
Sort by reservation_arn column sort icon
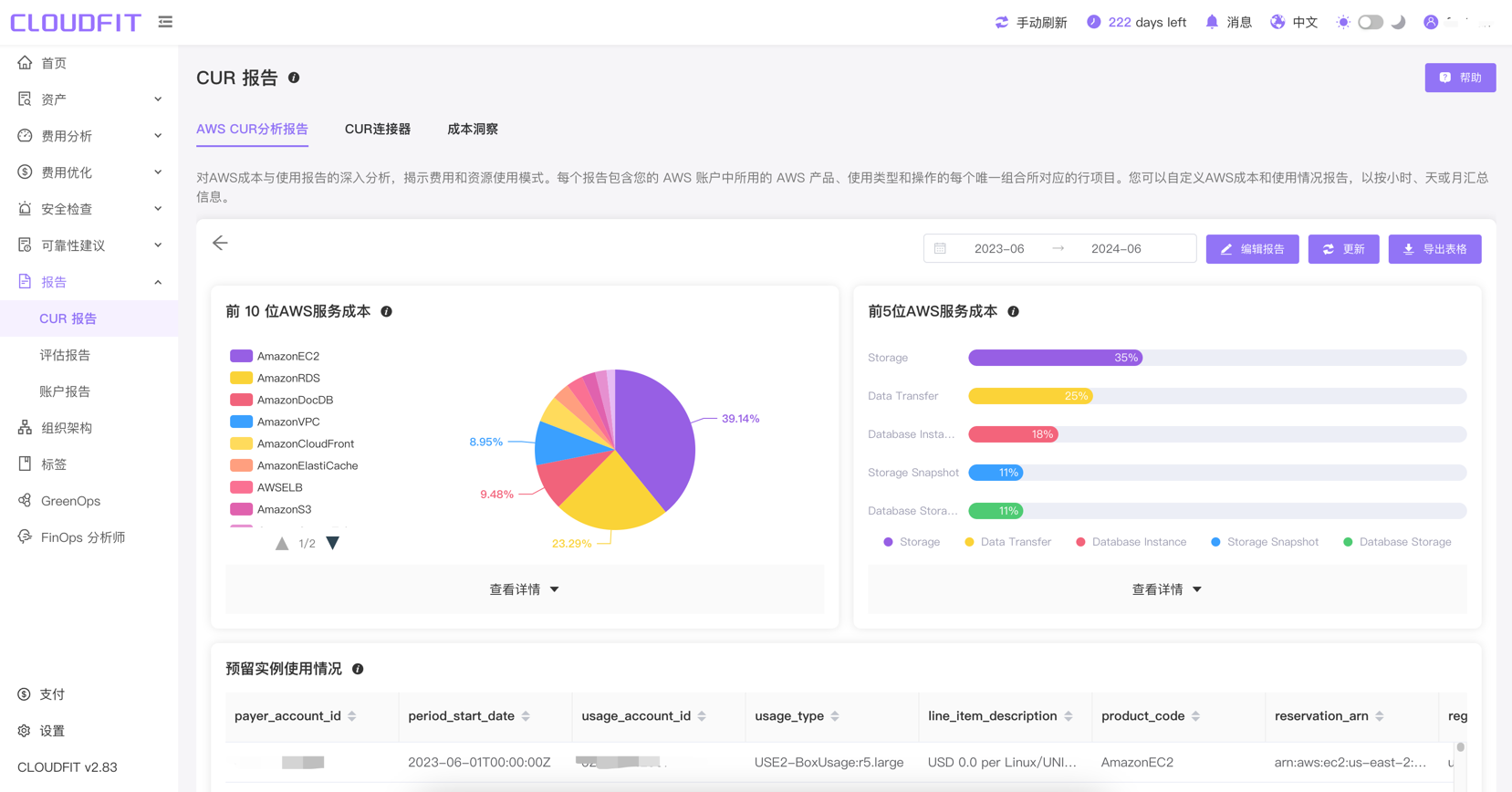click(x=1380, y=716)
